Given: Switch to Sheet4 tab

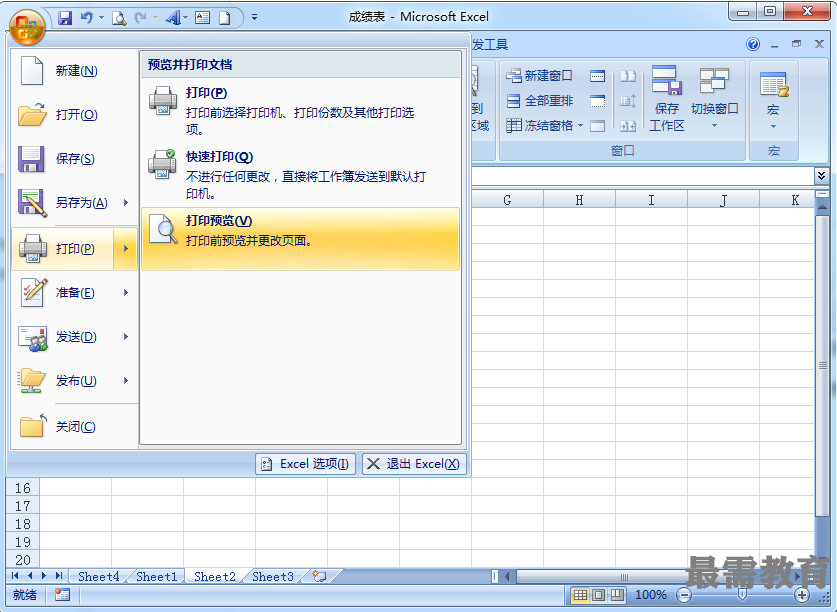Looking at the screenshot, I should (99, 577).
